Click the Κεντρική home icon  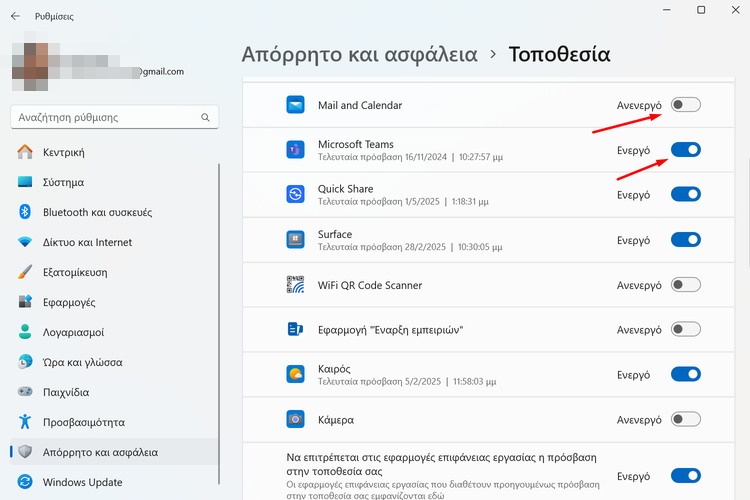pyautogui.click(x=25, y=152)
